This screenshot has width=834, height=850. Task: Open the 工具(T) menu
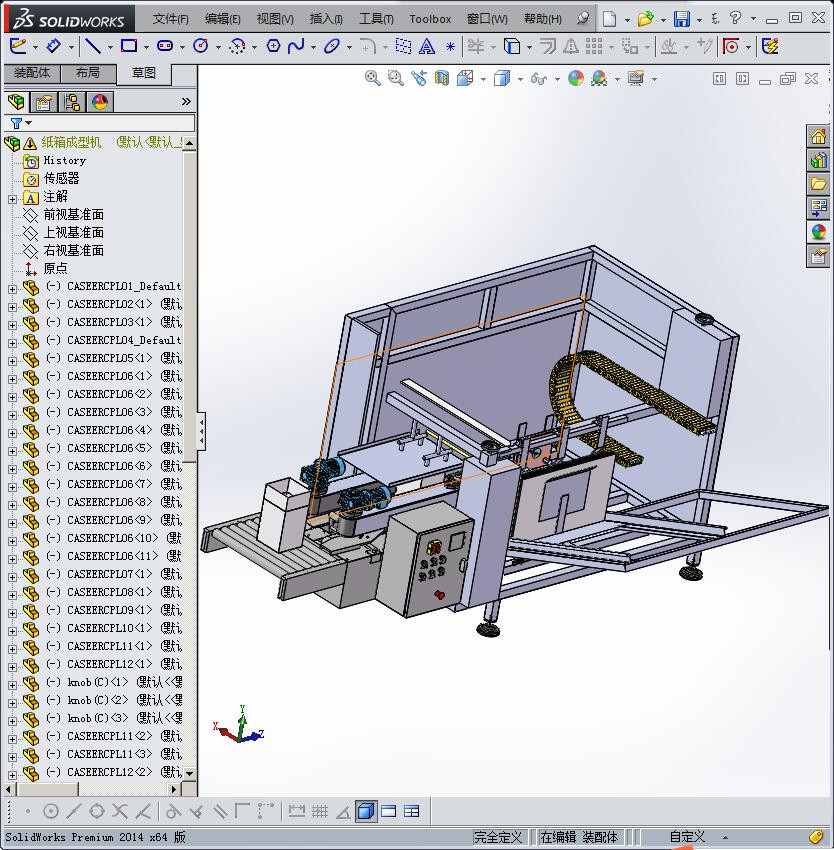click(376, 19)
